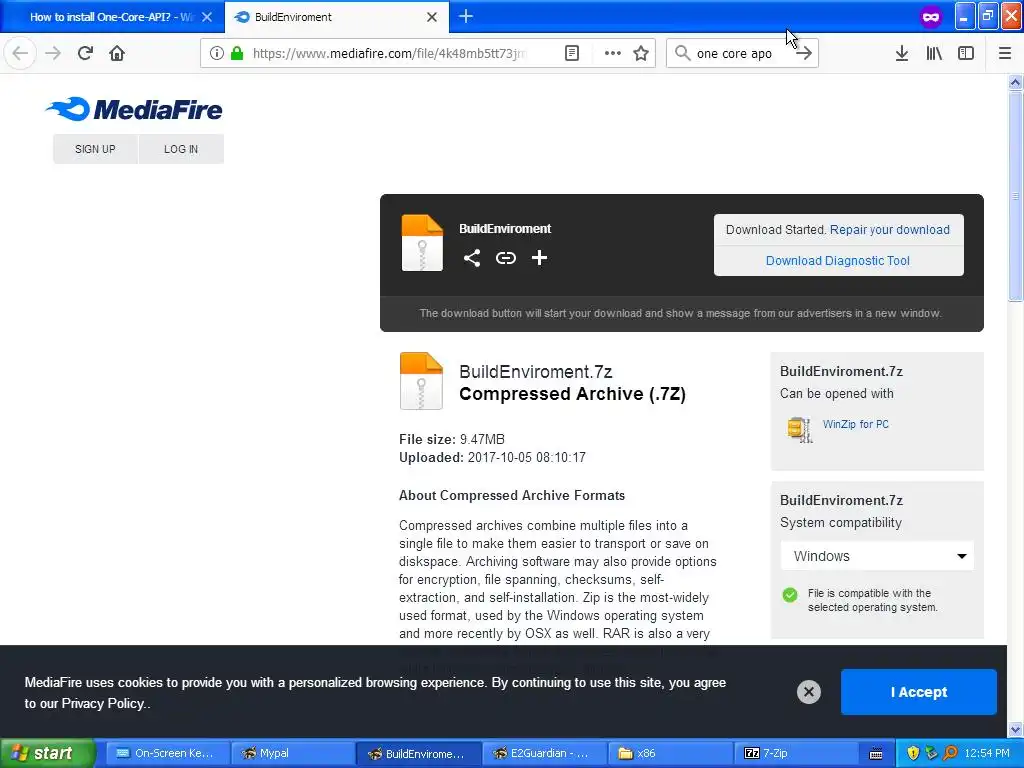Show site information icon in address bar
The width and height of the screenshot is (1024, 768).
(x=216, y=53)
